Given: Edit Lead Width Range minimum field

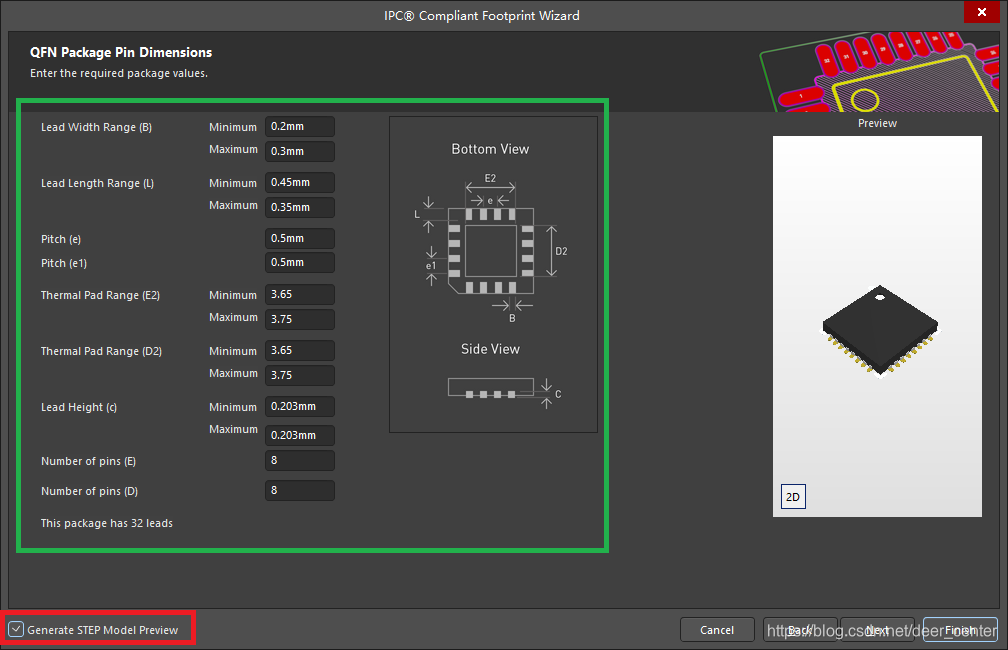Looking at the screenshot, I should [x=300, y=127].
